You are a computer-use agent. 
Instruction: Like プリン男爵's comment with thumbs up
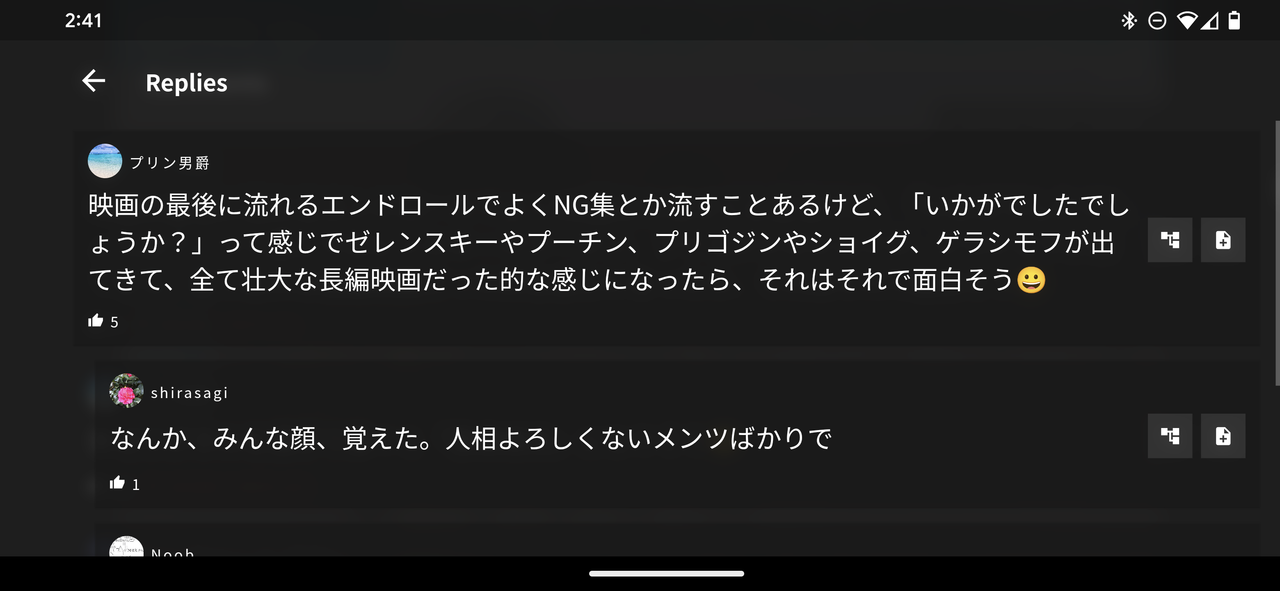click(x=96, y=320)
